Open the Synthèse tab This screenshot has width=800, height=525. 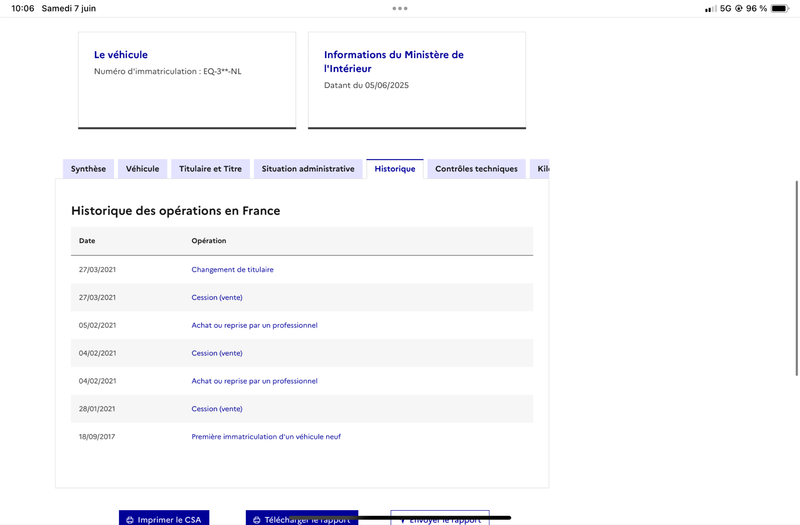pos(88,169)
